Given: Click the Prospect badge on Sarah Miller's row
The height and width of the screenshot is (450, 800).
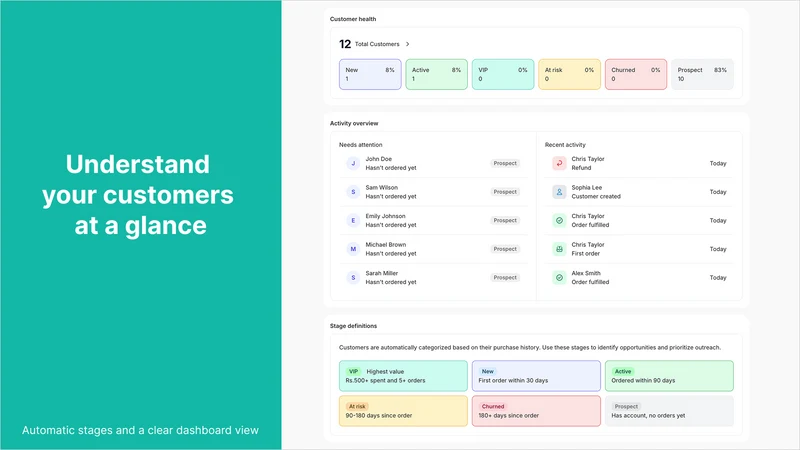Looking at the screenshot, I should pos(505,278).
